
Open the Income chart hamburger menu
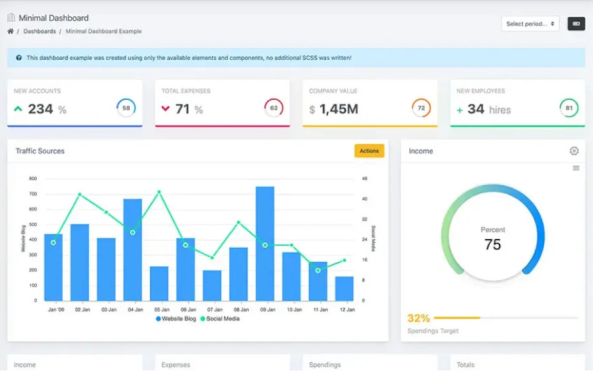coord(576,168)
